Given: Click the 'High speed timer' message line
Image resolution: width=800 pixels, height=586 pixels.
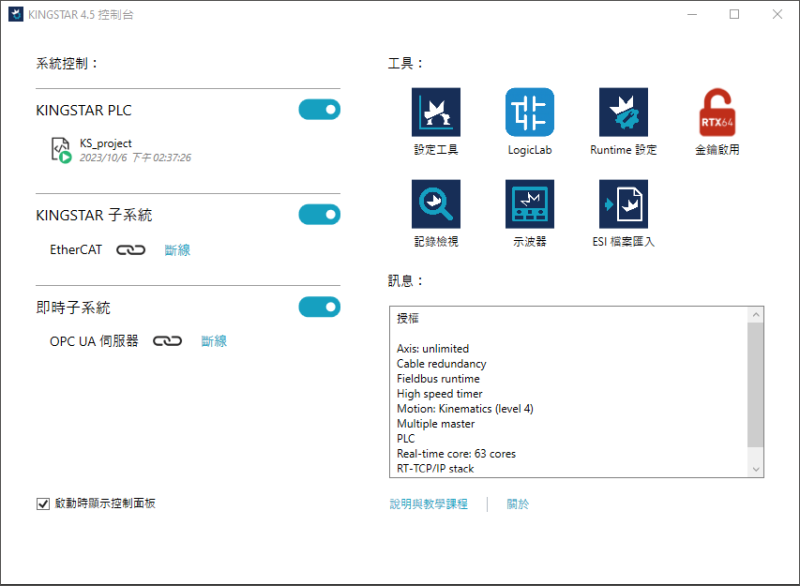Looking at the screenshot, I should (x=439, y=394).
